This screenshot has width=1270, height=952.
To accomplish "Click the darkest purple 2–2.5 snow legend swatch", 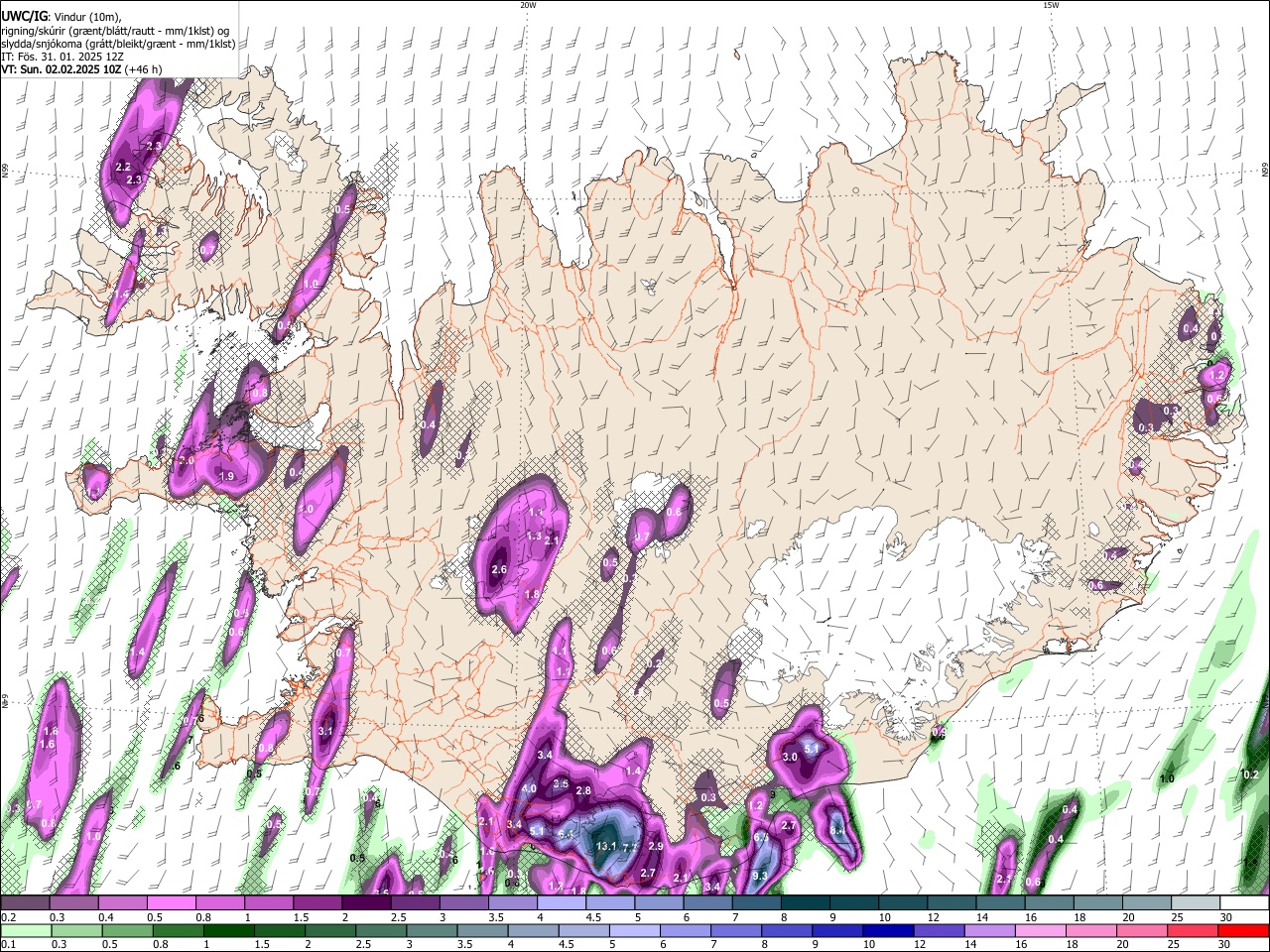I will click(x=367, y=902).
